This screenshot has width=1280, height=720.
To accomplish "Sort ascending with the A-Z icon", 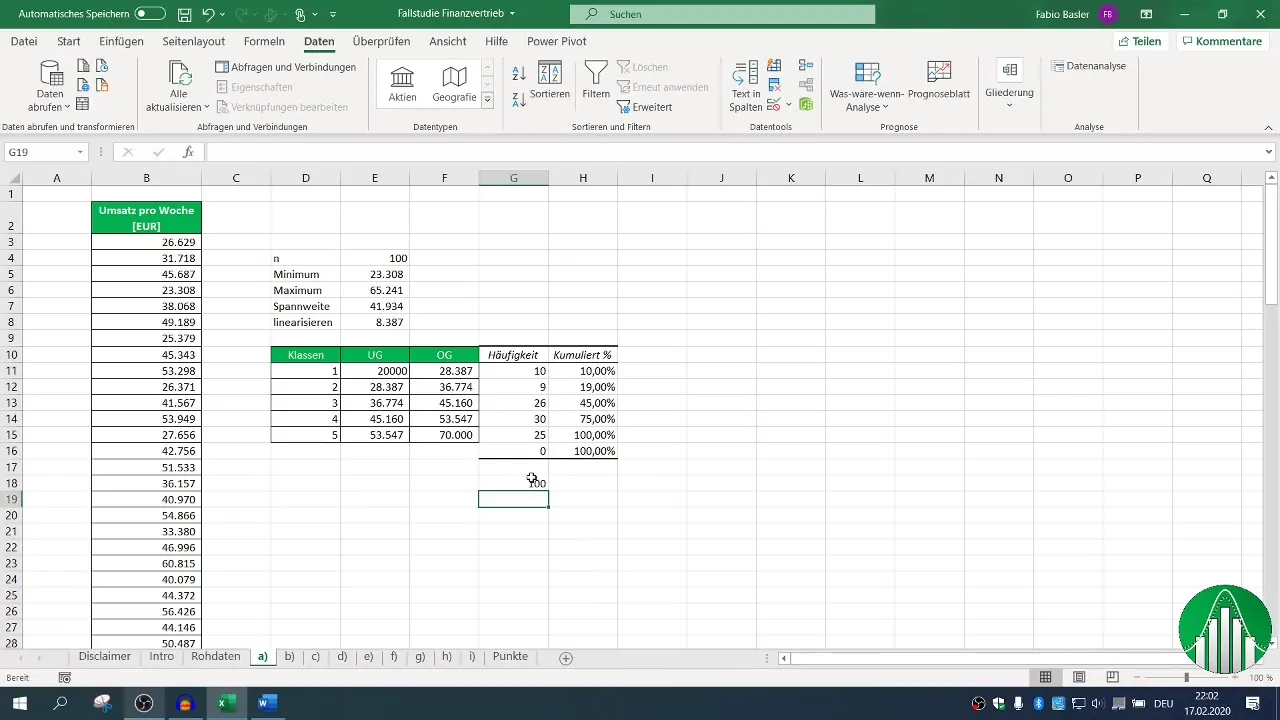I will 519,73.
